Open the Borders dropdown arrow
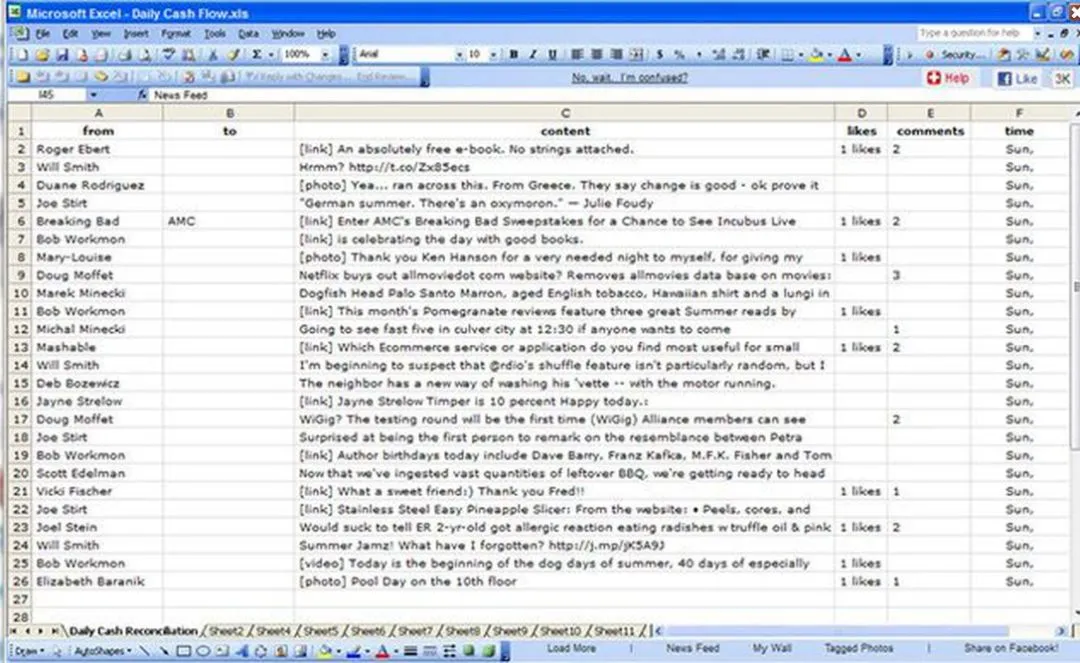The height and width of the screenshot is (663, 1080). (x=800, y=55)
